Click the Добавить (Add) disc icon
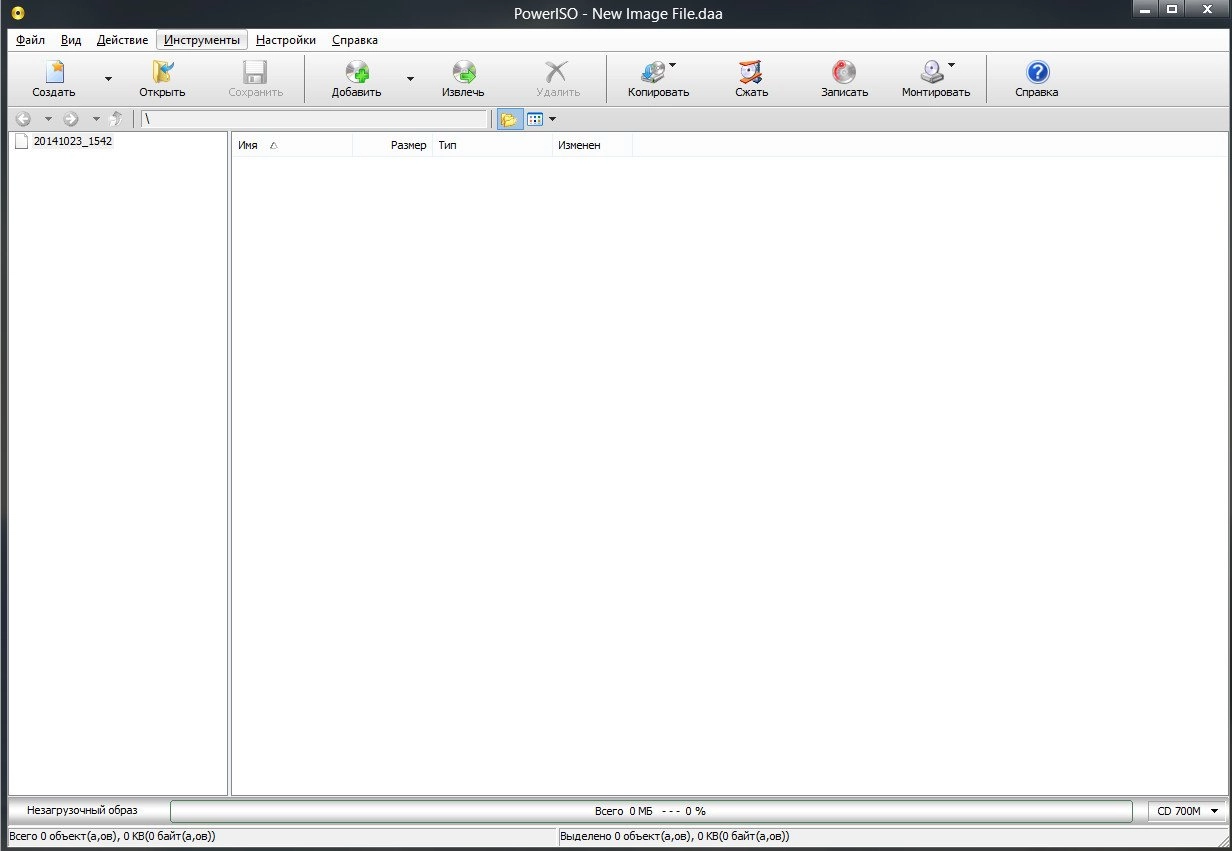This screenshot has height=851, width=1232. click(x=357, y=73)
